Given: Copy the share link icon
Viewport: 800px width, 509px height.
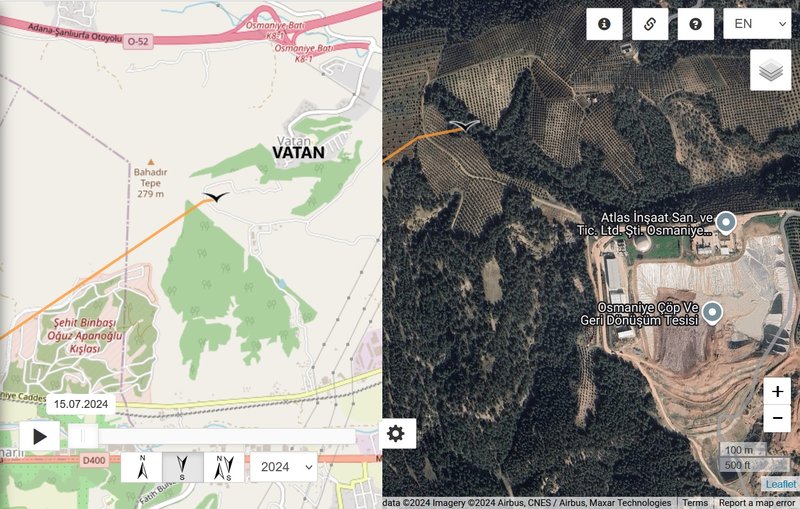Looking at the screenshot, I should point(650,24).
